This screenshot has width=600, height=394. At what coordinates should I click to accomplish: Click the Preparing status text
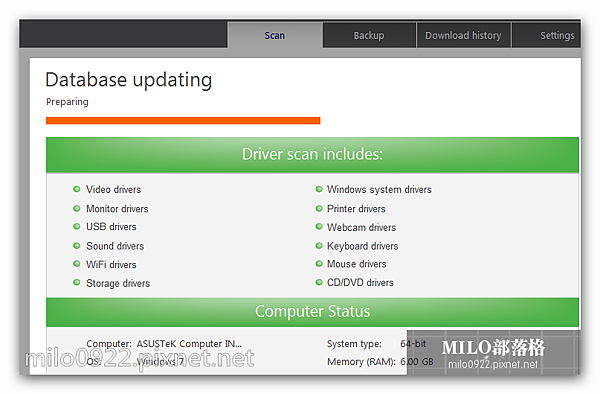click(x=67, y=102)
